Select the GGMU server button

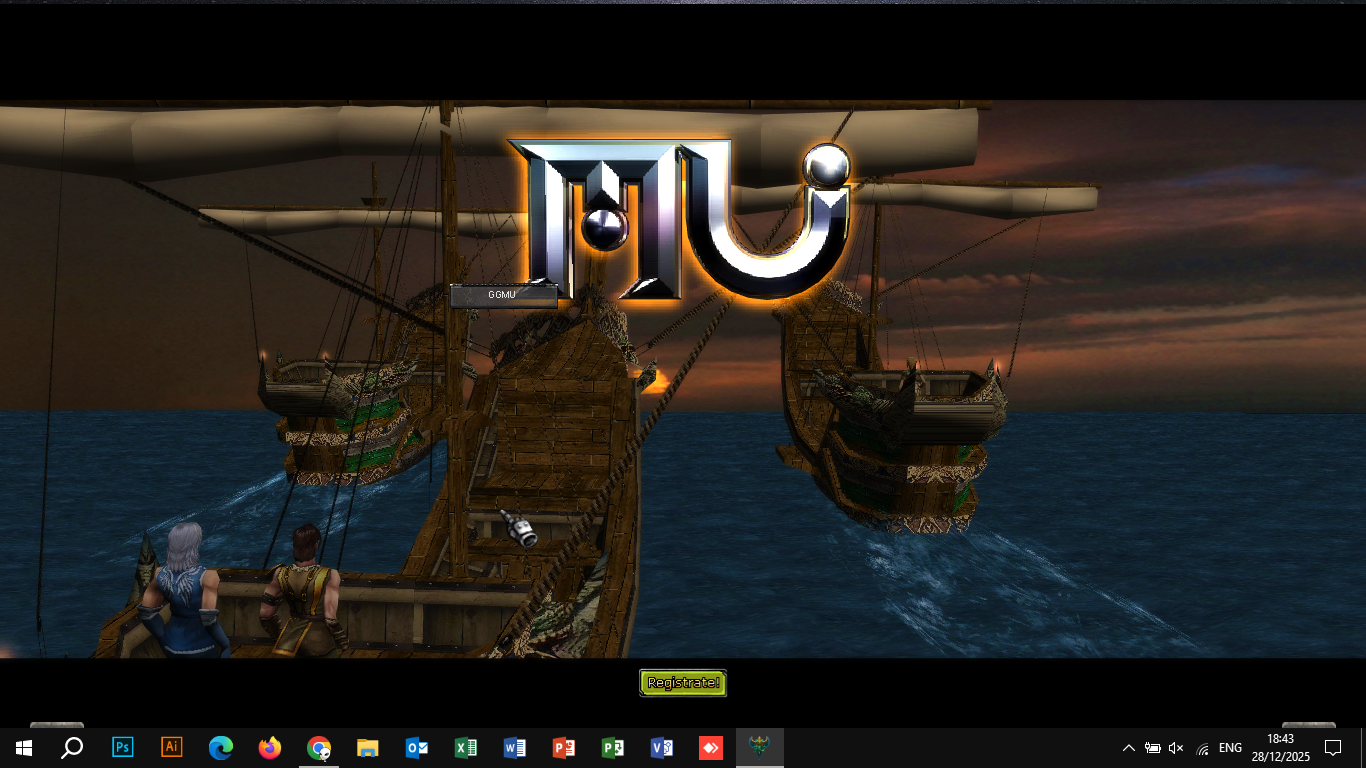(x=503, y=295)
